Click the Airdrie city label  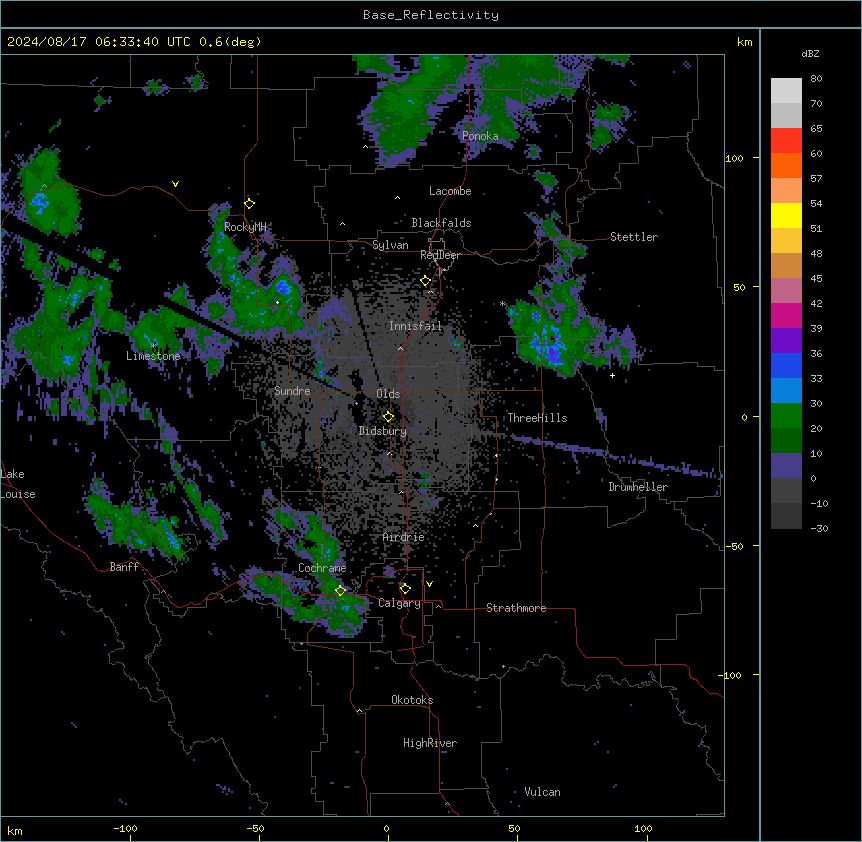[404, 538]
